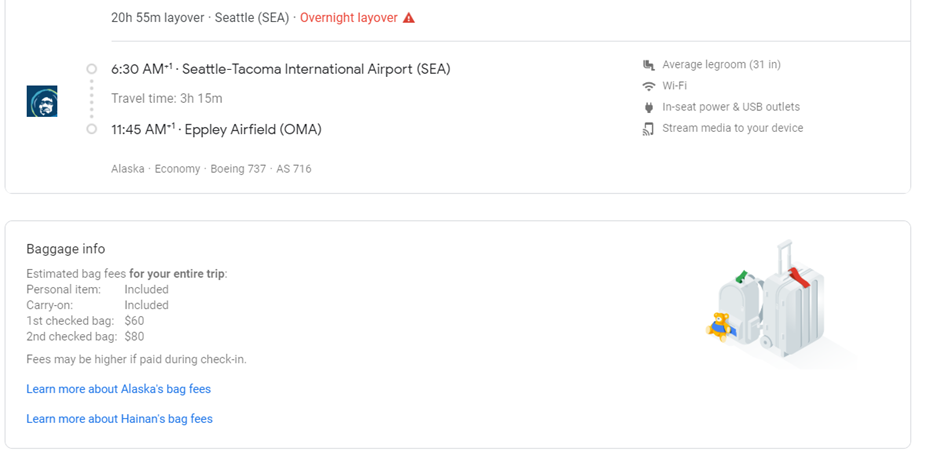Click the Alaska Airlines logo icon
The width and height of the screenshot is (937, 455).
coord(41,101)
